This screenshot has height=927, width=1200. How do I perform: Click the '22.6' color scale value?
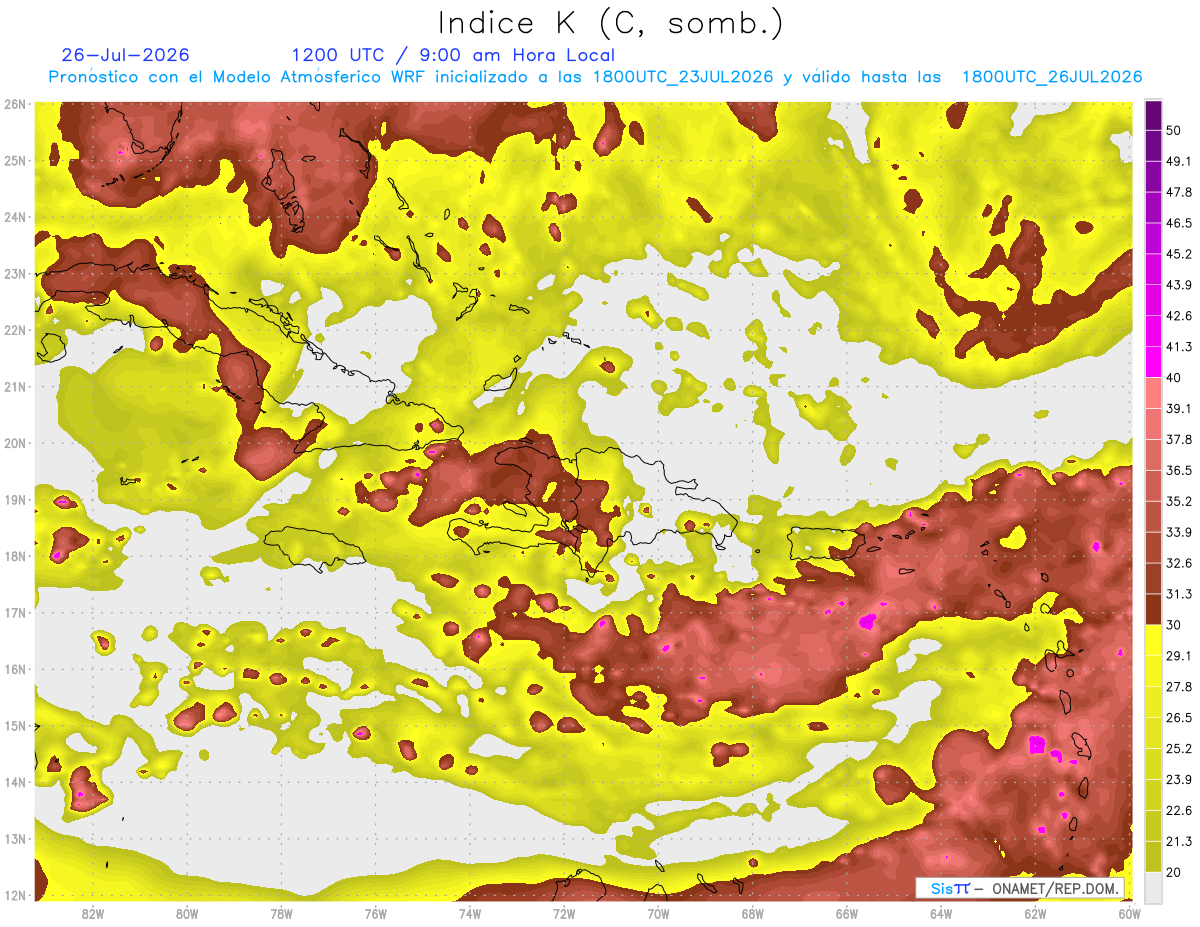(x=1179, y=811)
